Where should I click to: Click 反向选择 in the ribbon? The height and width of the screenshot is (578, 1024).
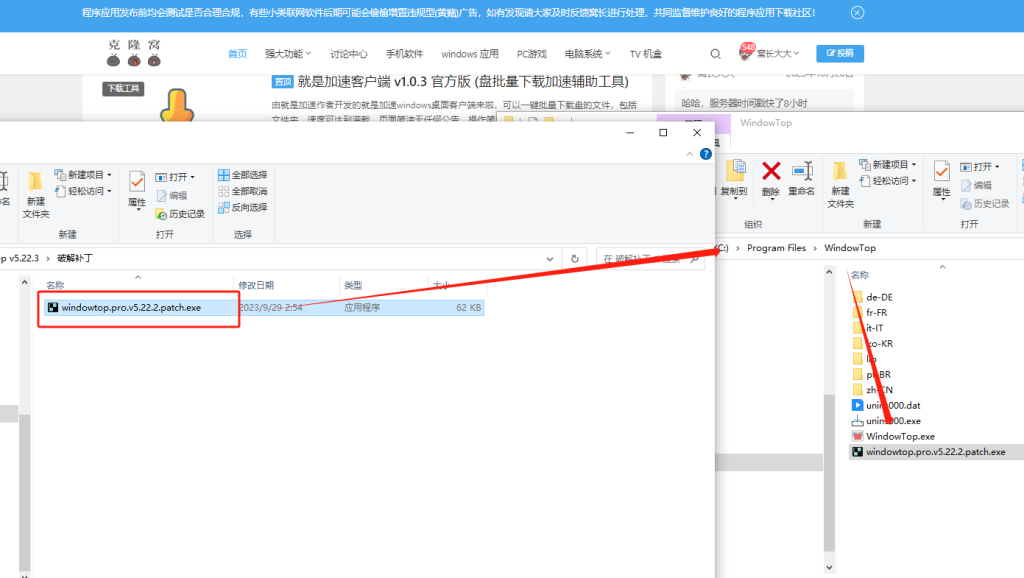click(x=243, y=208)
